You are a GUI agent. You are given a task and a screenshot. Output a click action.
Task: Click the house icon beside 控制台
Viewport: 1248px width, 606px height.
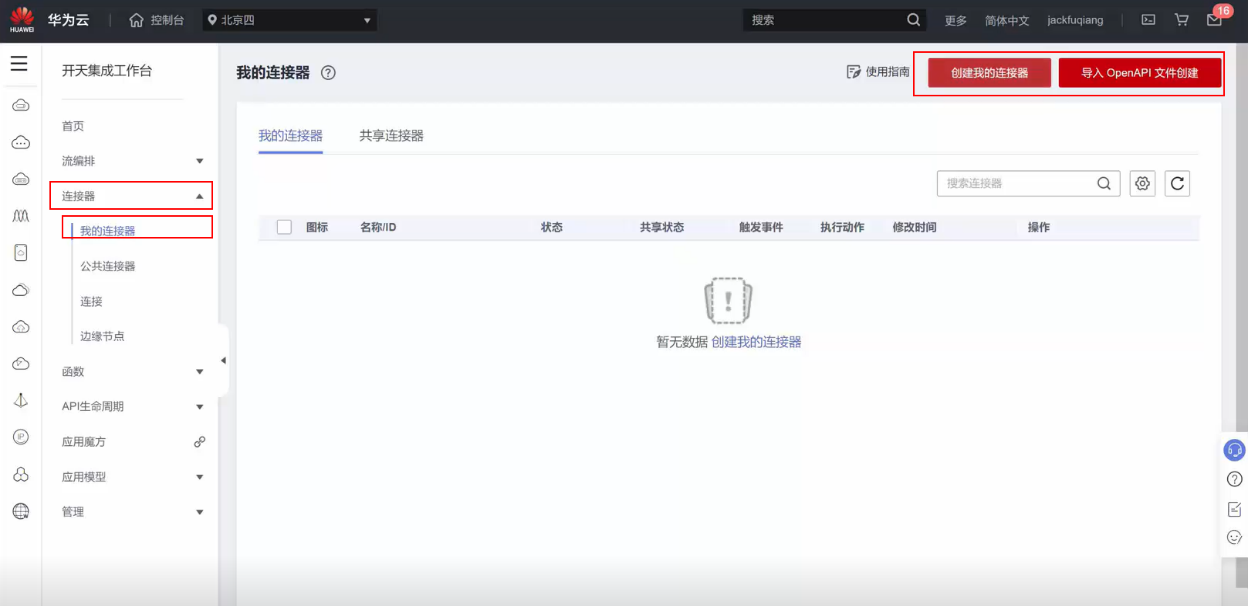(137, 20)
